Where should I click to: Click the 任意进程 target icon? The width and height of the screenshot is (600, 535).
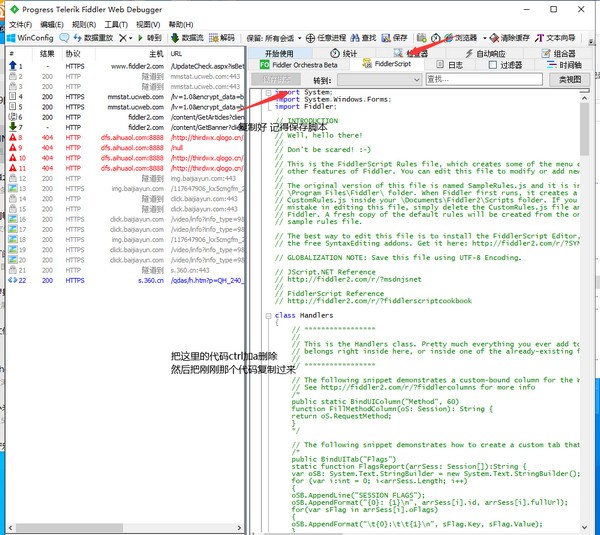tap(311, 37)
